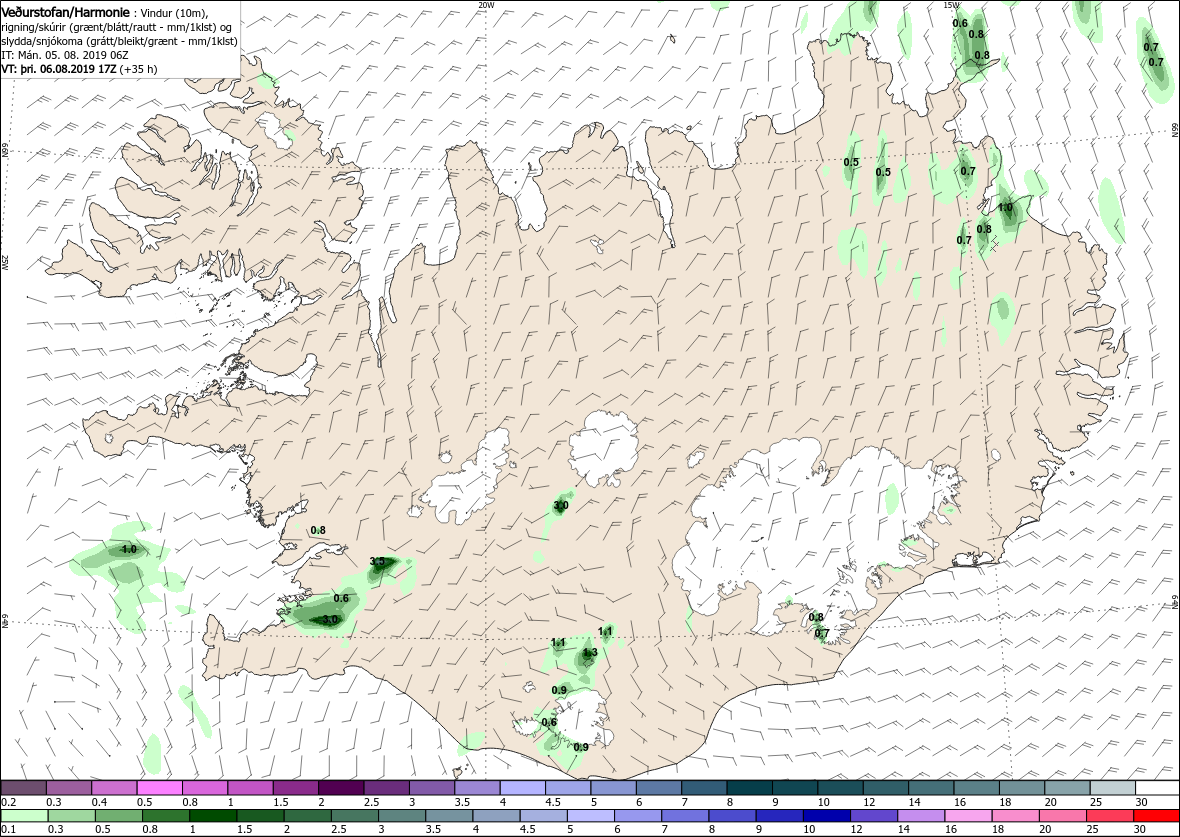Click the bright red swatch labeled 30
Image resolution: width=1180 pixels, height=837 pixels.
coord(1156,817)
